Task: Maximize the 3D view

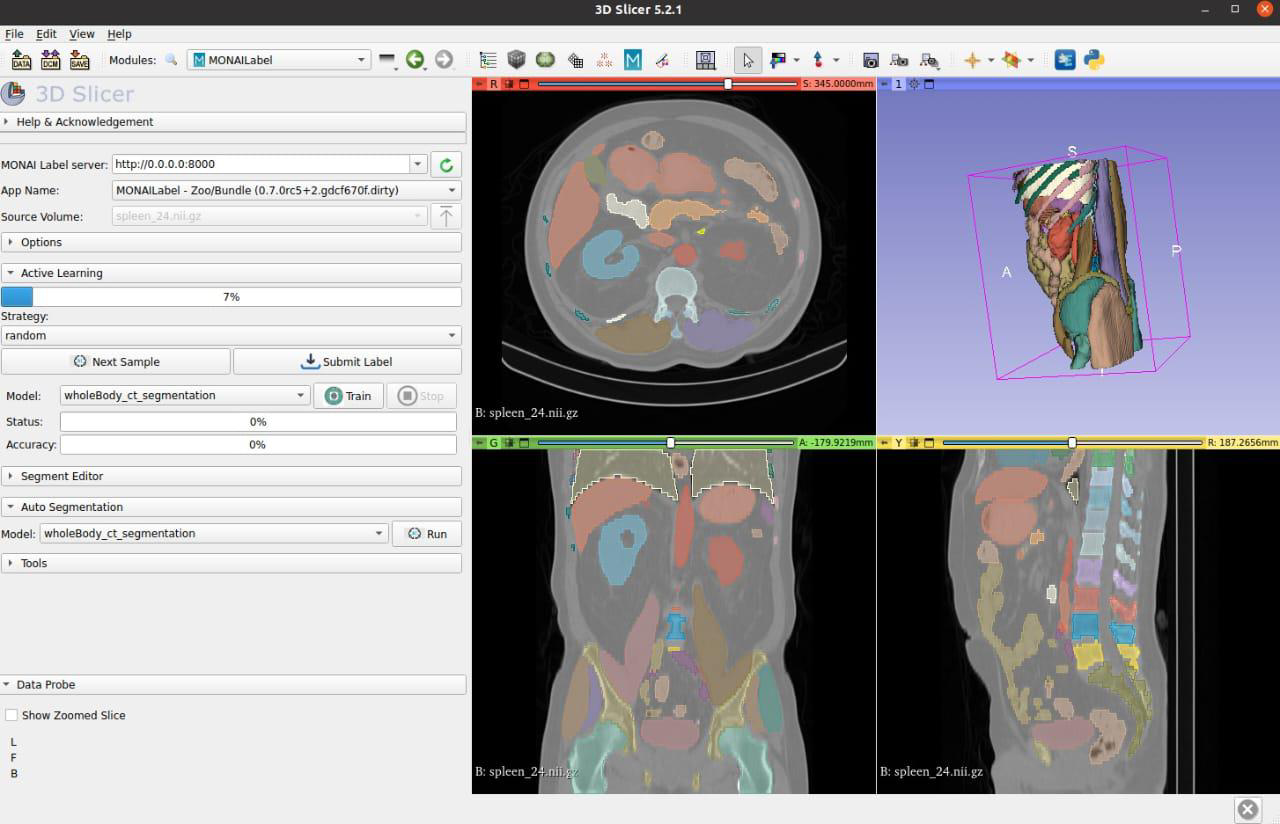Action: pos(929,84)
